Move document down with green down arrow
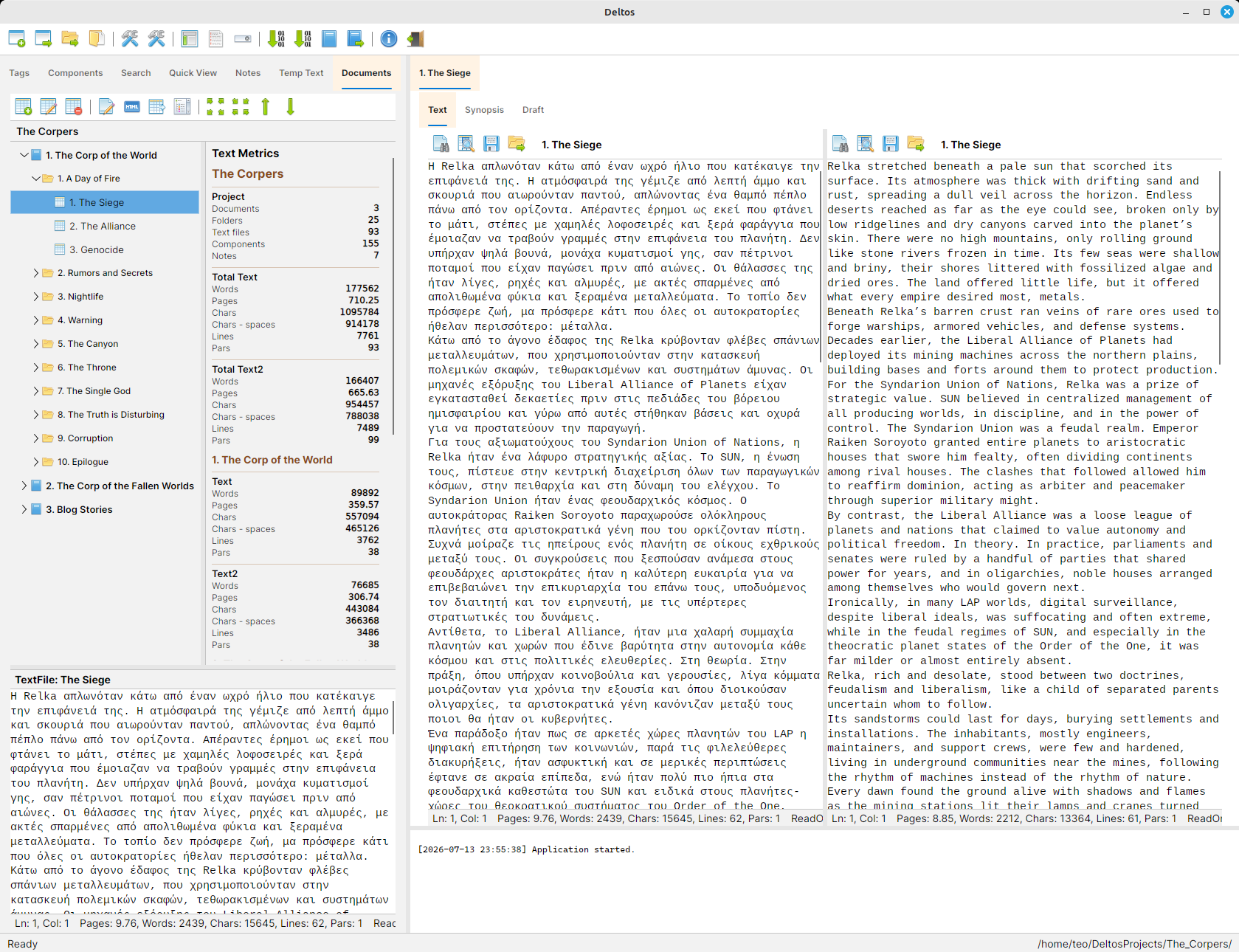The image size is (1239, 952). 291,107
